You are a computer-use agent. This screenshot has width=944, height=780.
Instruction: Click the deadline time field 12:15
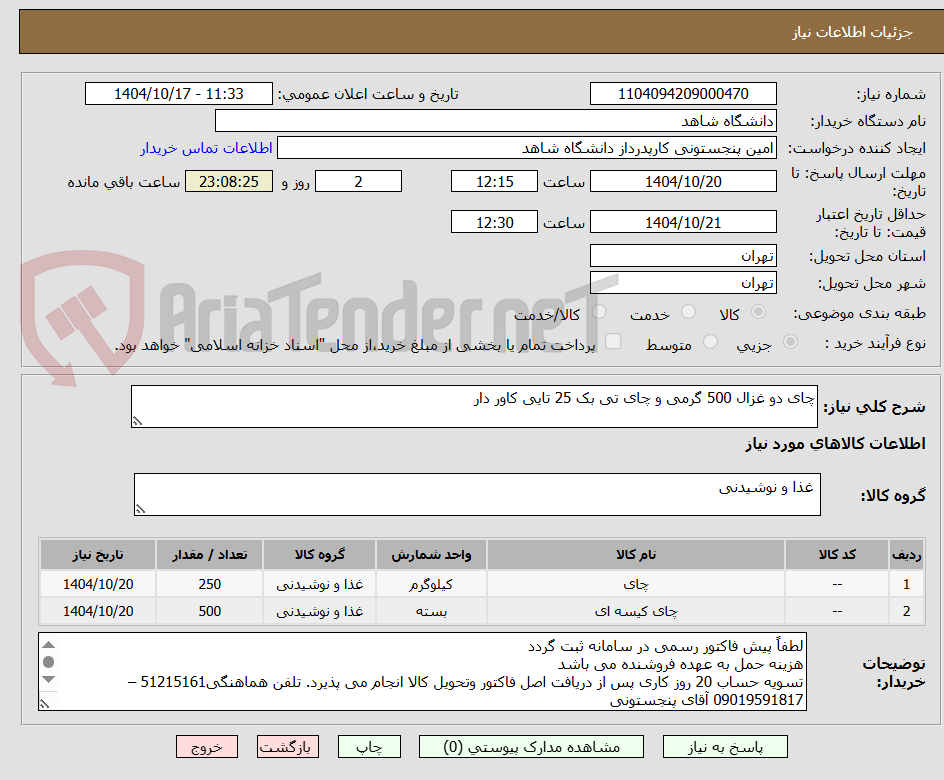tap(494, 181)
